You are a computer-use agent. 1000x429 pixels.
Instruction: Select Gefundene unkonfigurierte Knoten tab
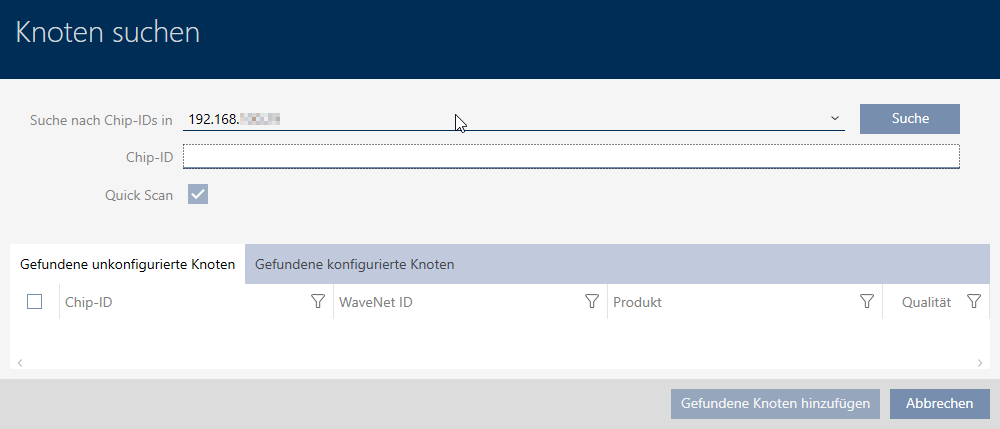(x=127, y=265)
